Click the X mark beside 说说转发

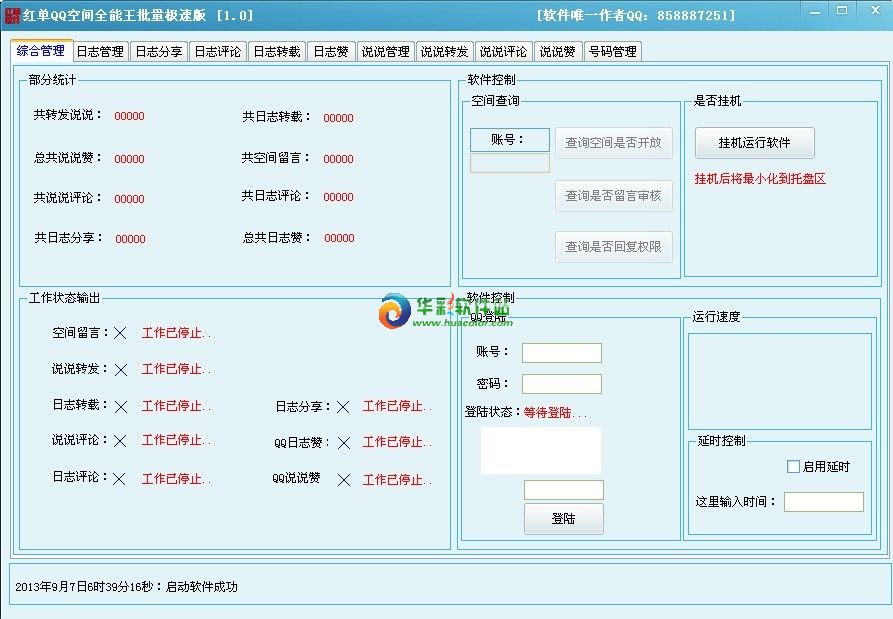121,370
